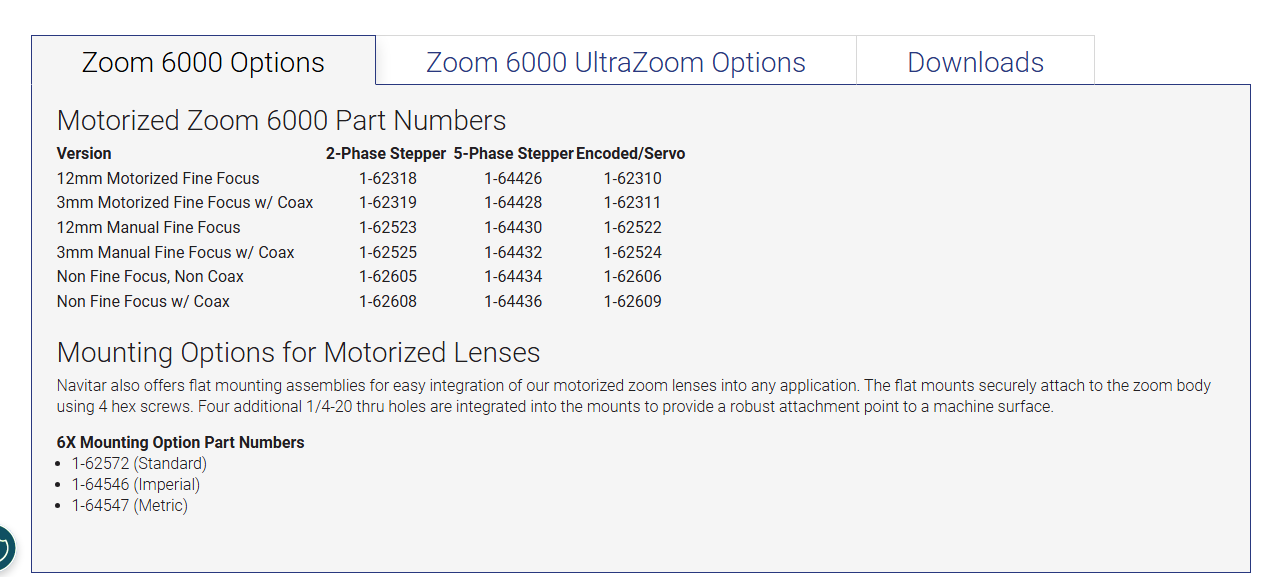Image resolution: width=1272 pixels, height=577 pixels.
Task: Click part number 1-64436
Action: click(x=513, y=301)
